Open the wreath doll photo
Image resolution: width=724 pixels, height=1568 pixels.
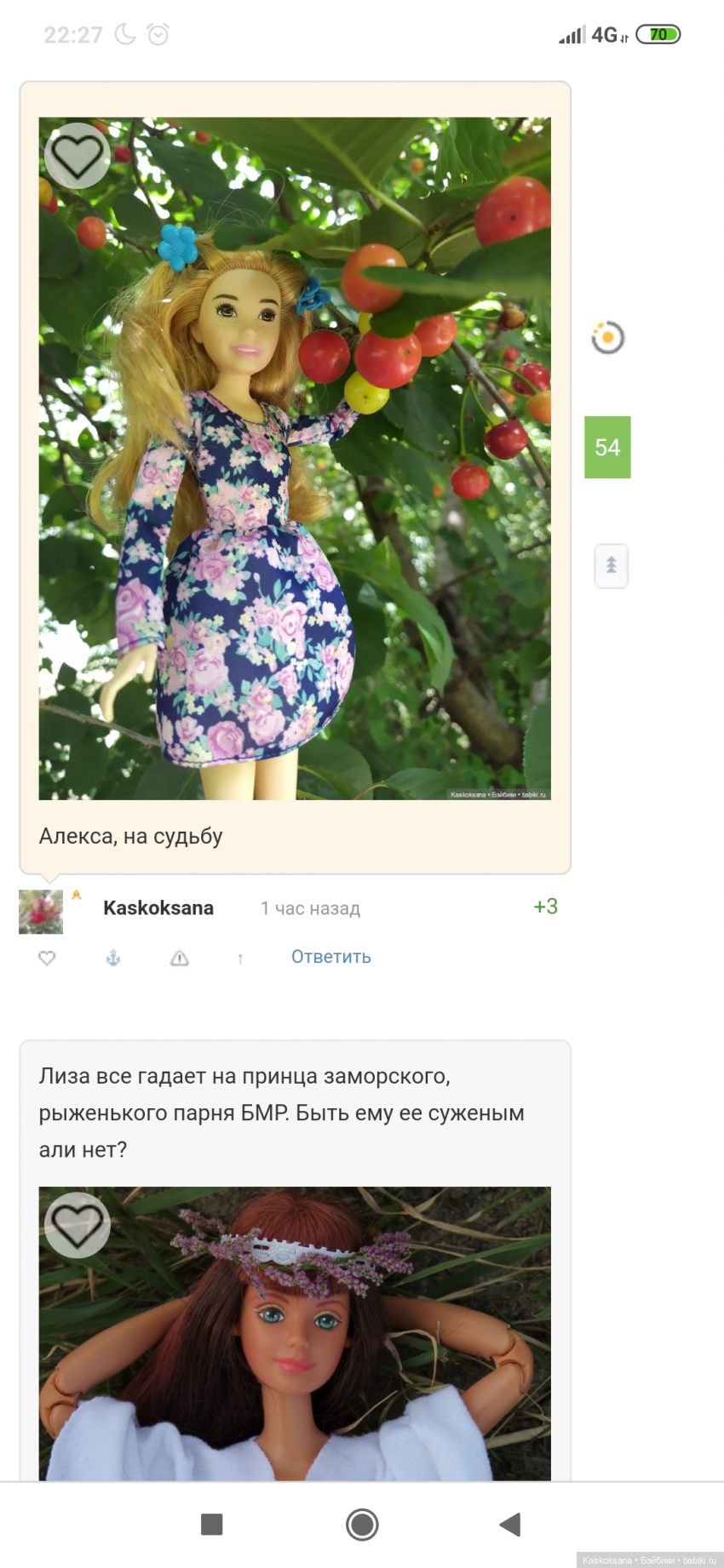tap(295, 1334)
